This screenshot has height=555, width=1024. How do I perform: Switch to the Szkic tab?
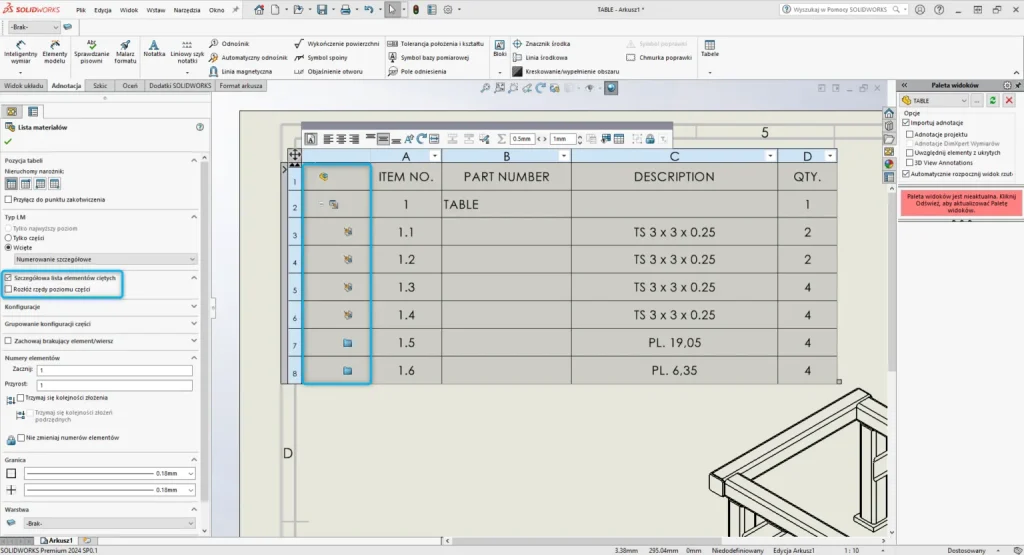(100, 86)
